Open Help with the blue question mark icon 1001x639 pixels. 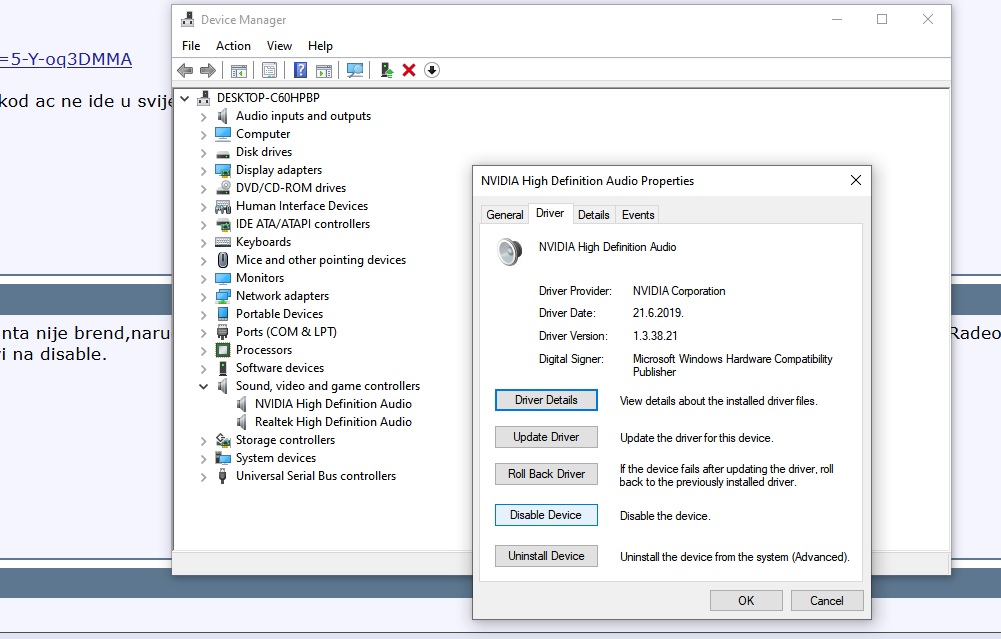point(300,70)
